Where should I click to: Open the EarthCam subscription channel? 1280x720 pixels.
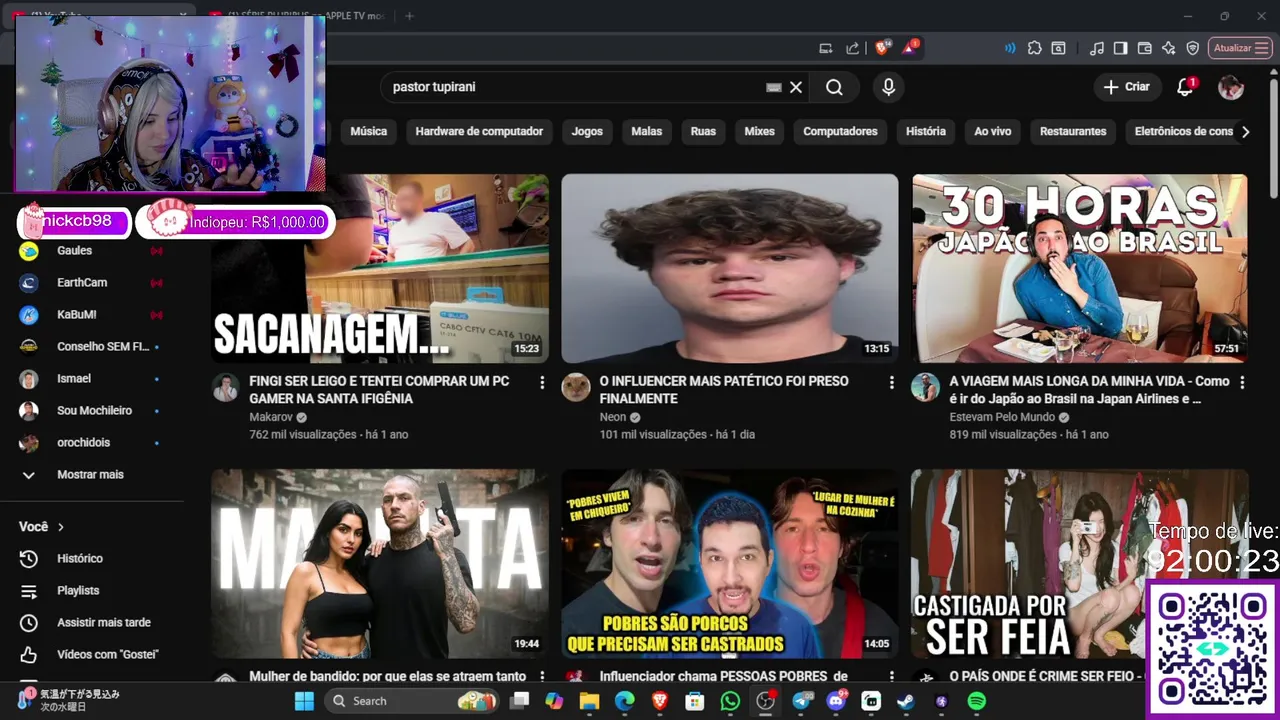[92, 282]
